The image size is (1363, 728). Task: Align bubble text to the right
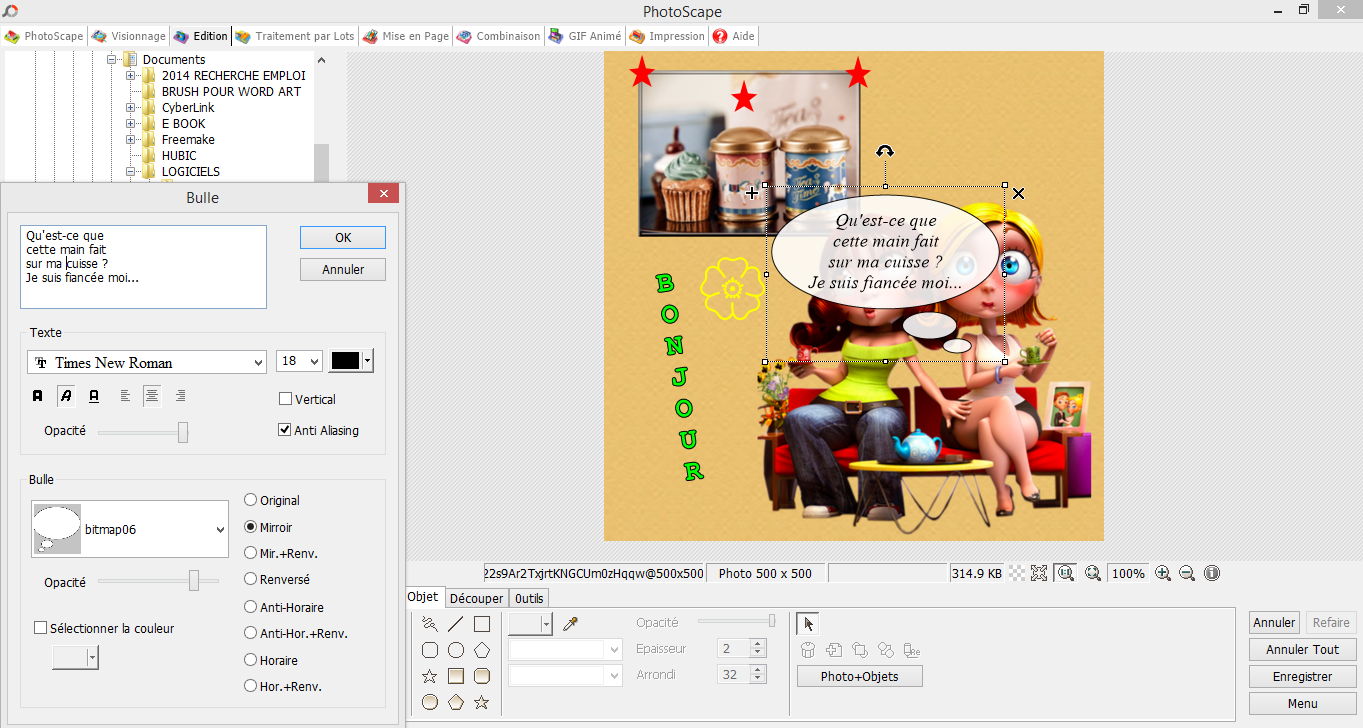180,396
